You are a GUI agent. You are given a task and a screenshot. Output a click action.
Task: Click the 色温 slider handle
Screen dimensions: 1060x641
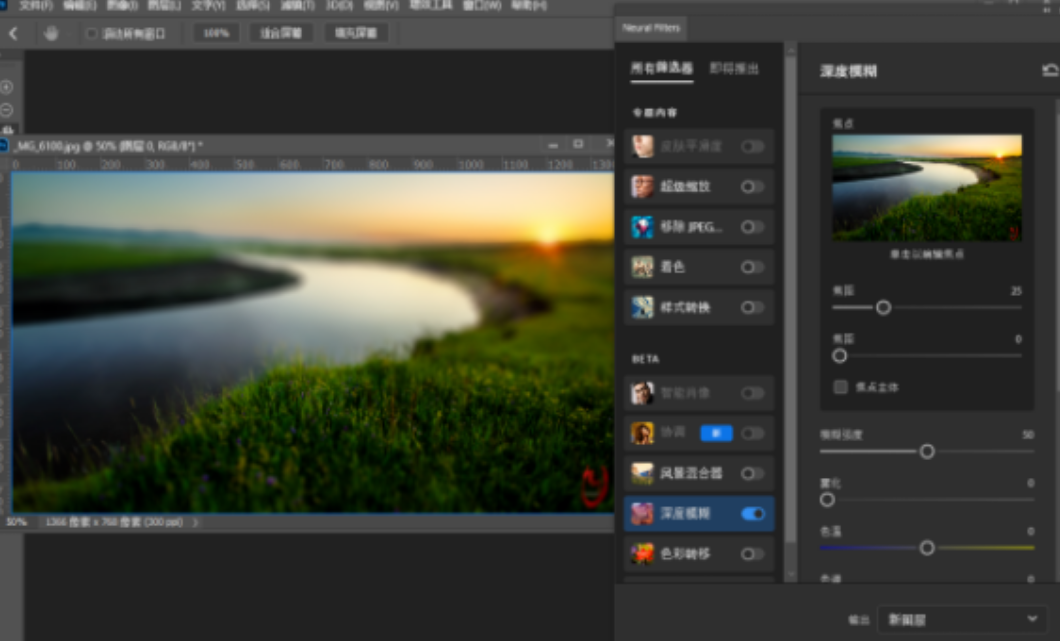click(927, 548)
